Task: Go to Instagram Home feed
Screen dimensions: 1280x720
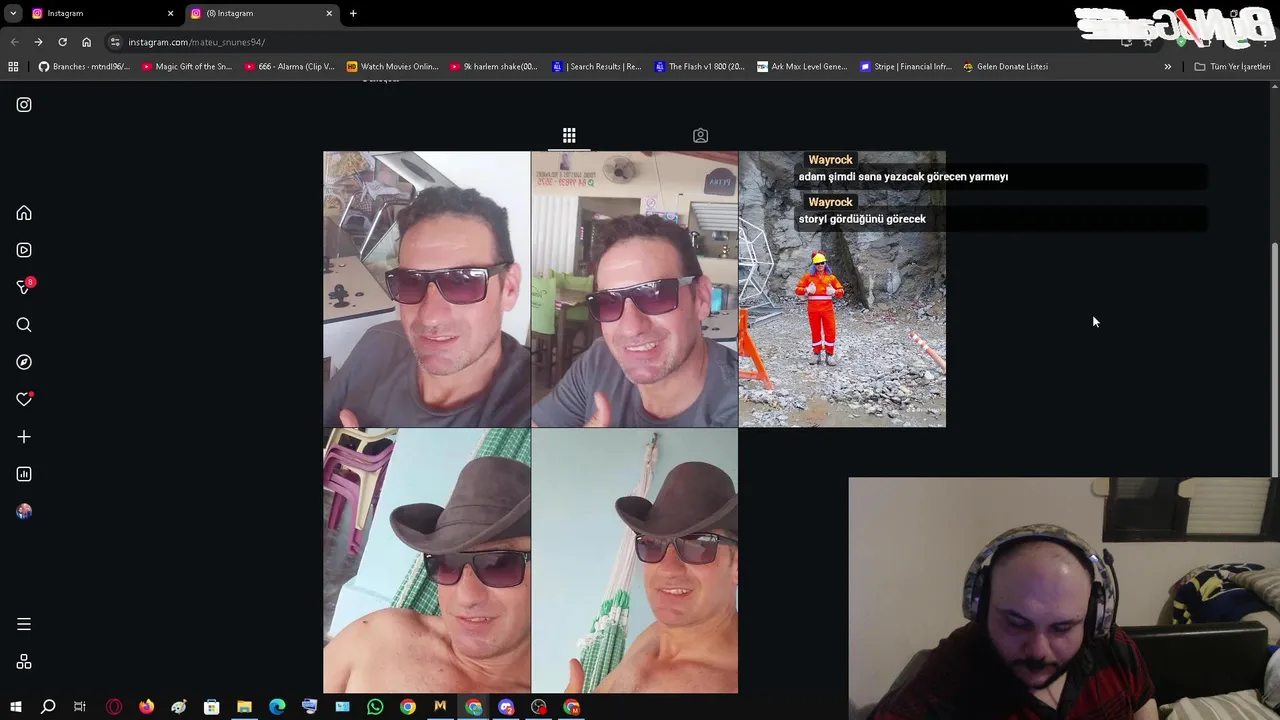Action: [24, 213]
